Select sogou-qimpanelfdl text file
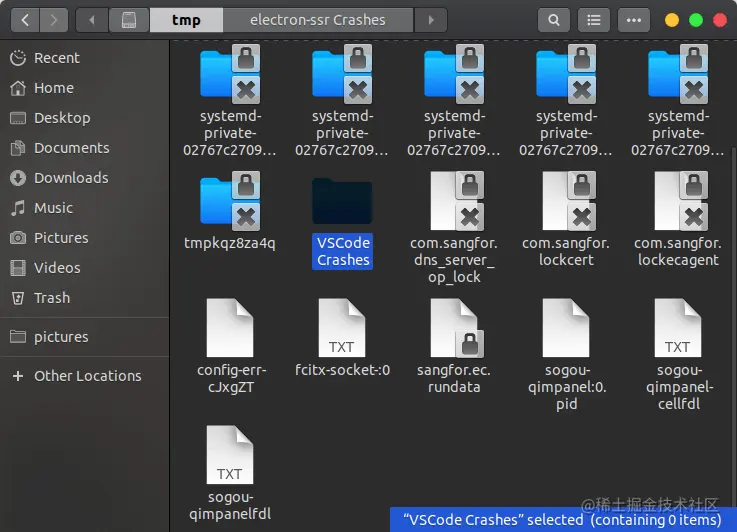This screenshot has width=737, height=532. coord(230,474)
